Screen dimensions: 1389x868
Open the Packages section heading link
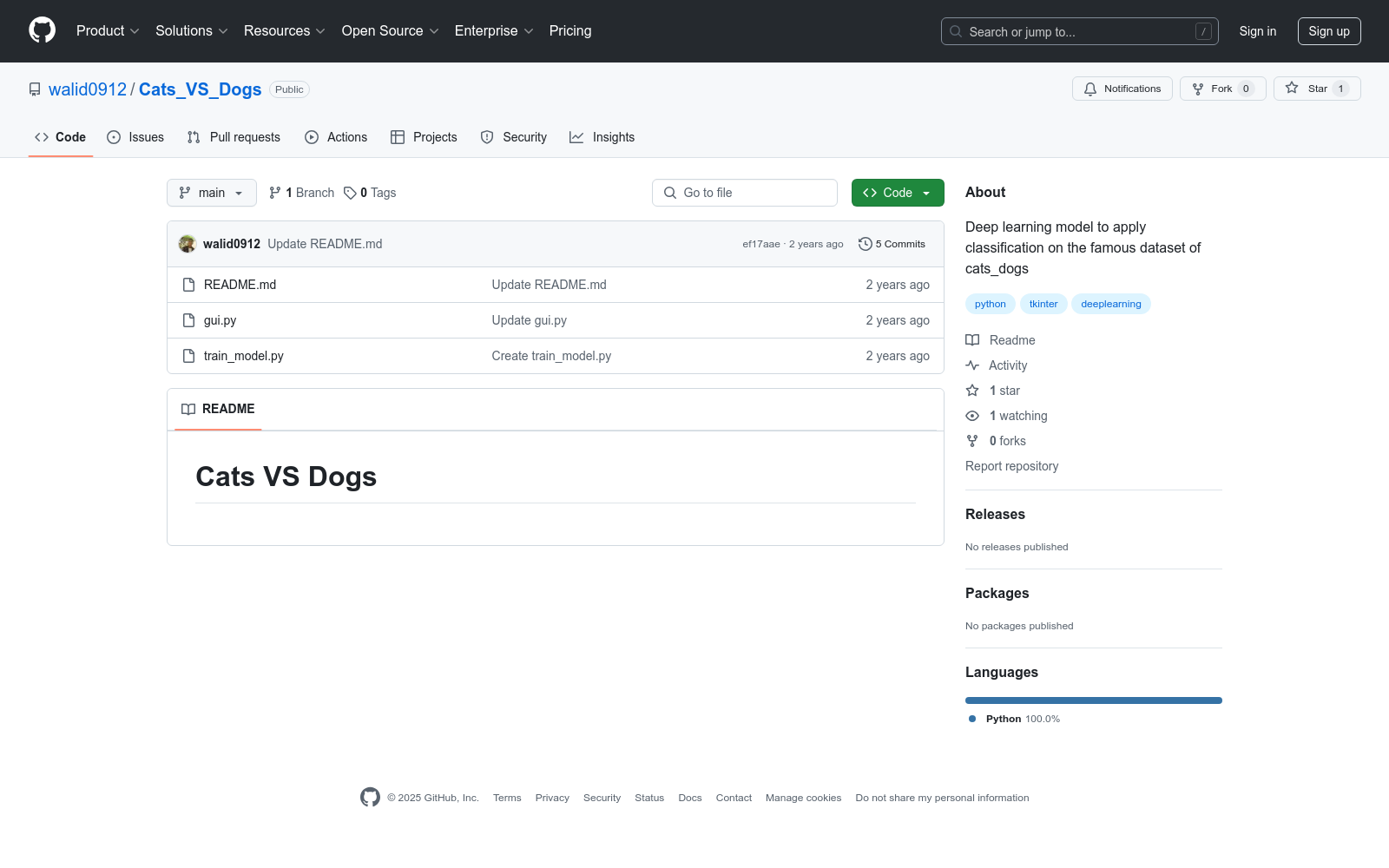pos(997,594)
